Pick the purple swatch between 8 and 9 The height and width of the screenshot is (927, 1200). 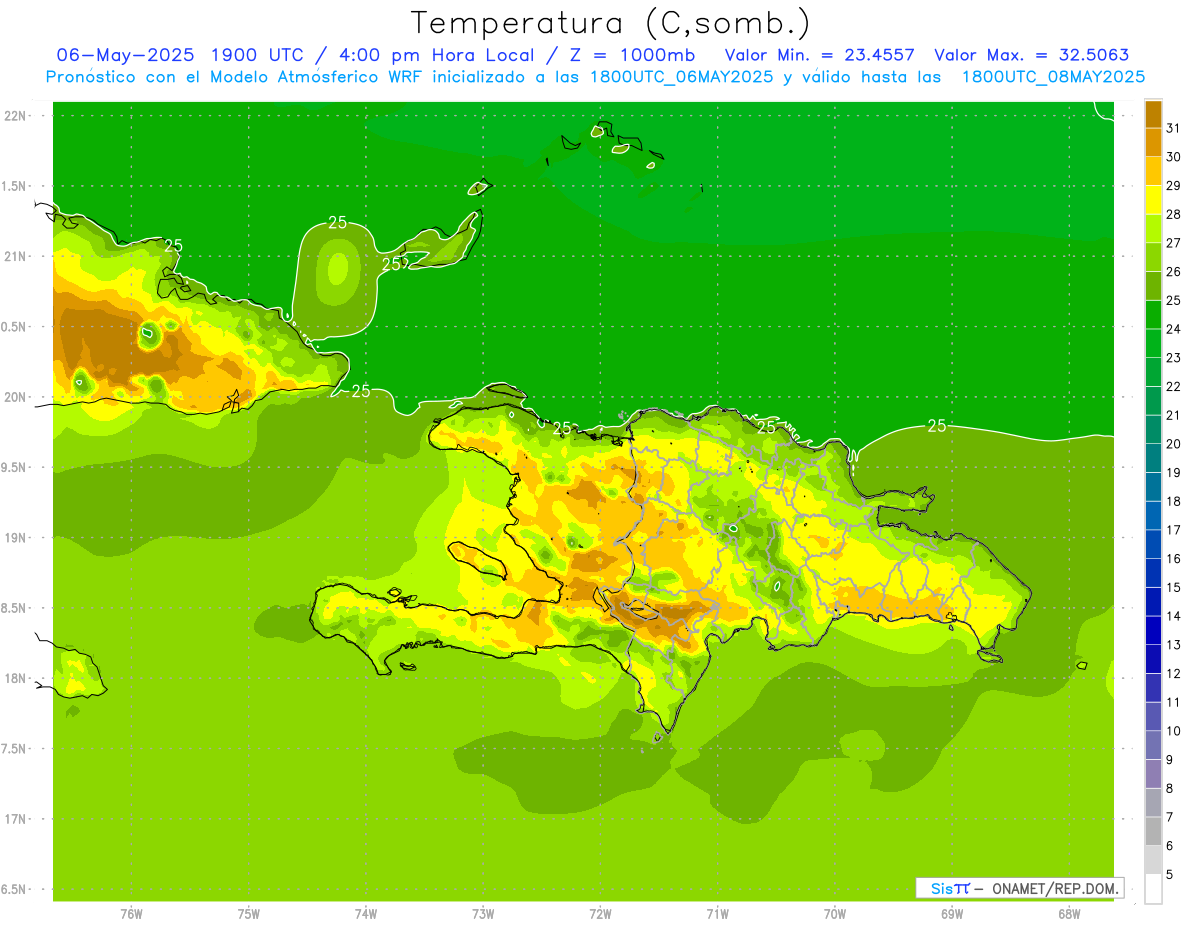tap(1153, 774)
